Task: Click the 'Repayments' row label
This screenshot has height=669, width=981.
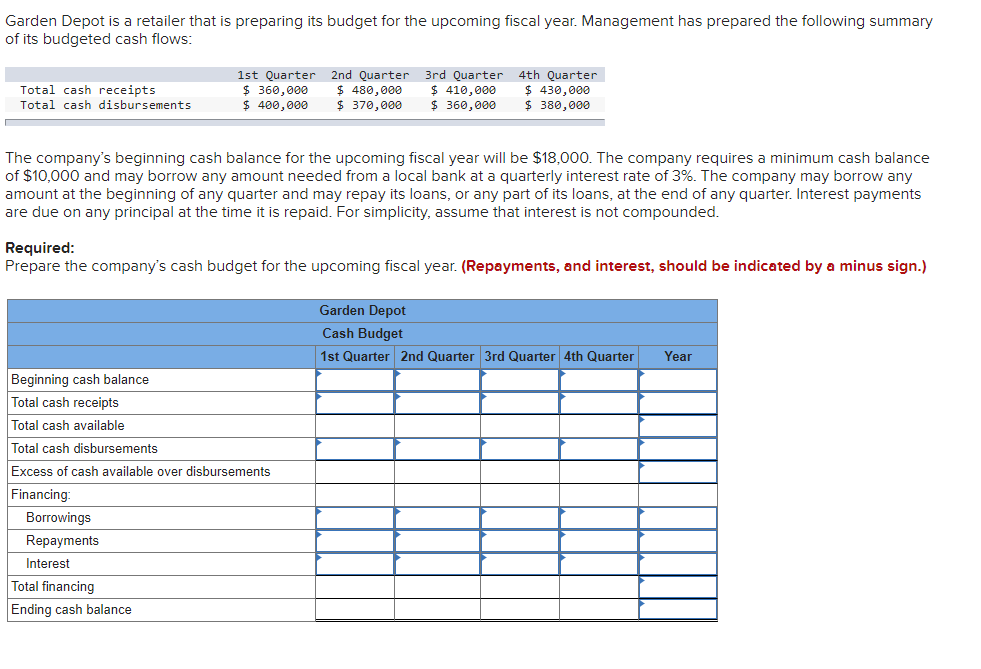Action: point(63,541)
